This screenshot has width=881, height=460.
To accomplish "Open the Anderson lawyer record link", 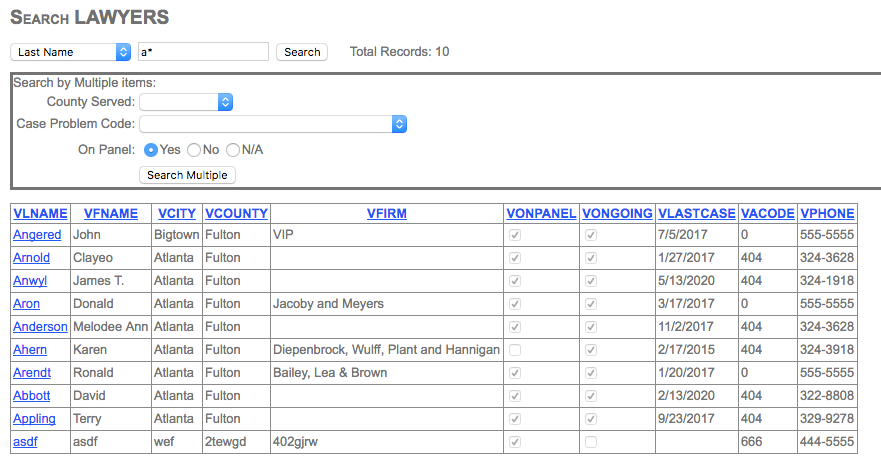I will click(40, 327).
